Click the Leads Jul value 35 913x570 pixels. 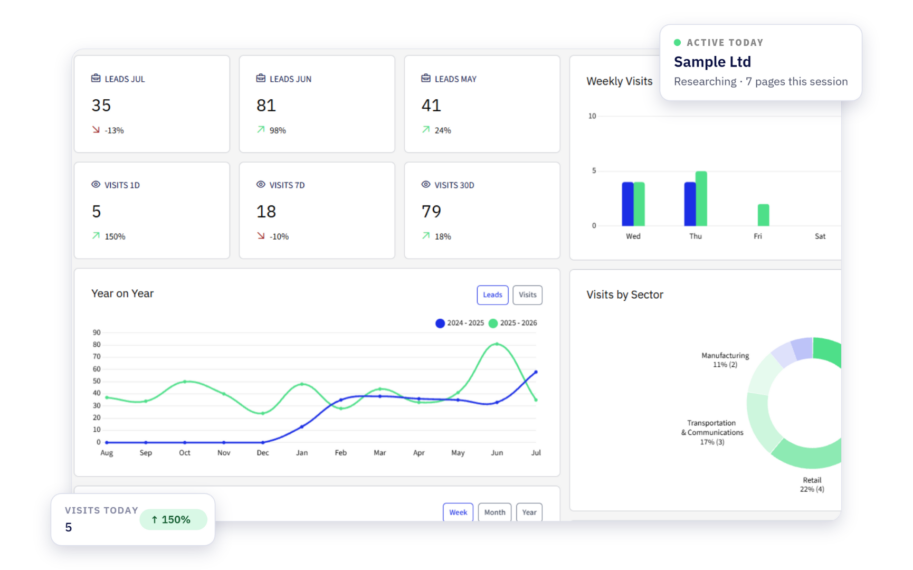pyautogui.click(x=101, y=105)
